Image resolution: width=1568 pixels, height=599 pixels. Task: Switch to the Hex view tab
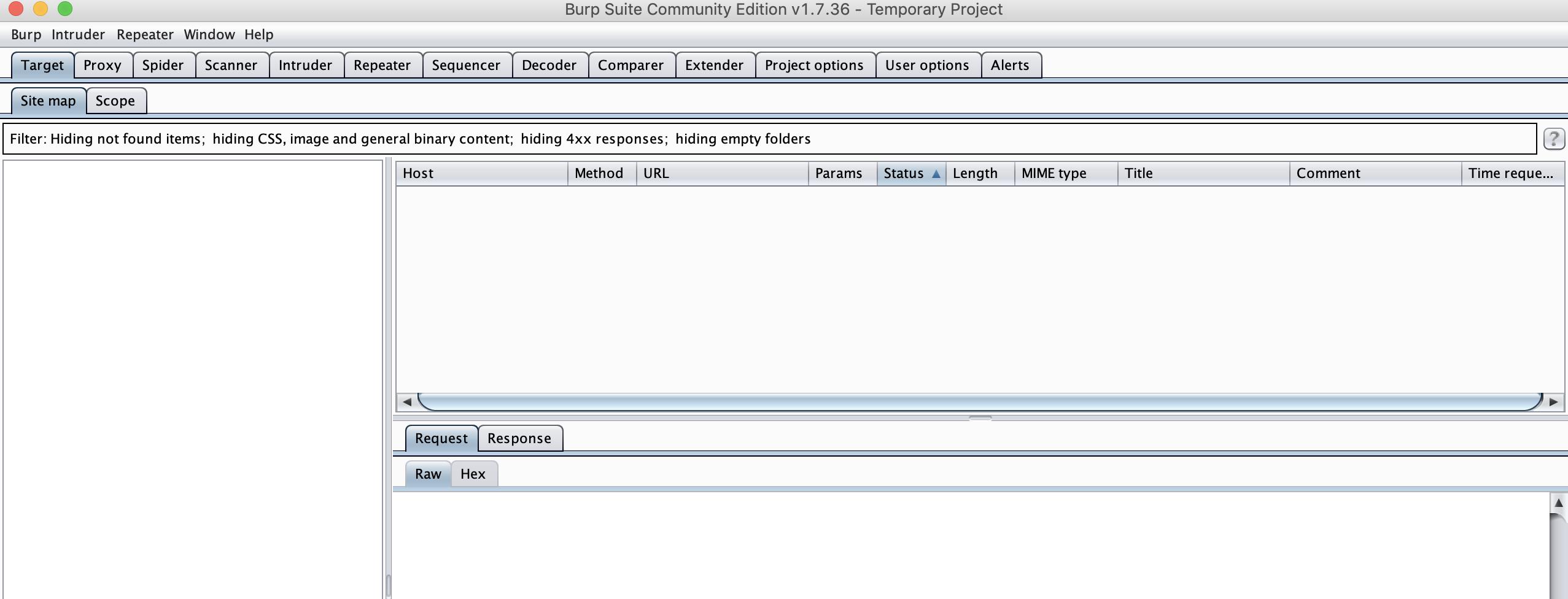473,474
